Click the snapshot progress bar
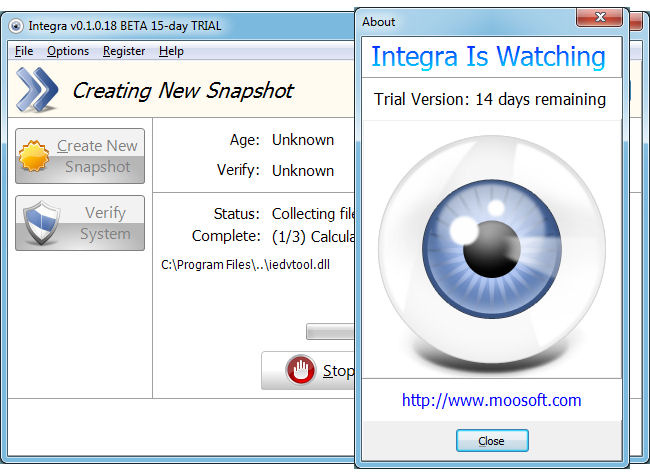 pos(330,332)
